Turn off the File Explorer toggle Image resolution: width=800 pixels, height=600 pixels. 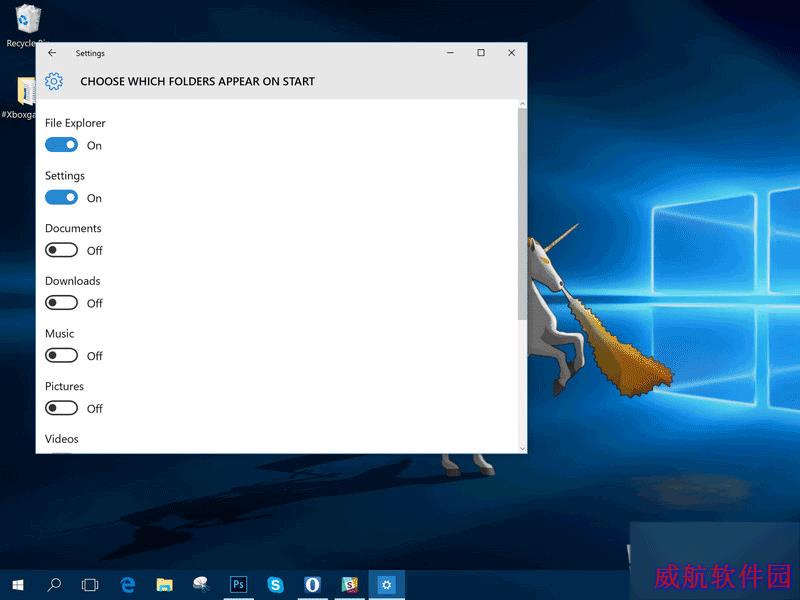pos(61,145)
